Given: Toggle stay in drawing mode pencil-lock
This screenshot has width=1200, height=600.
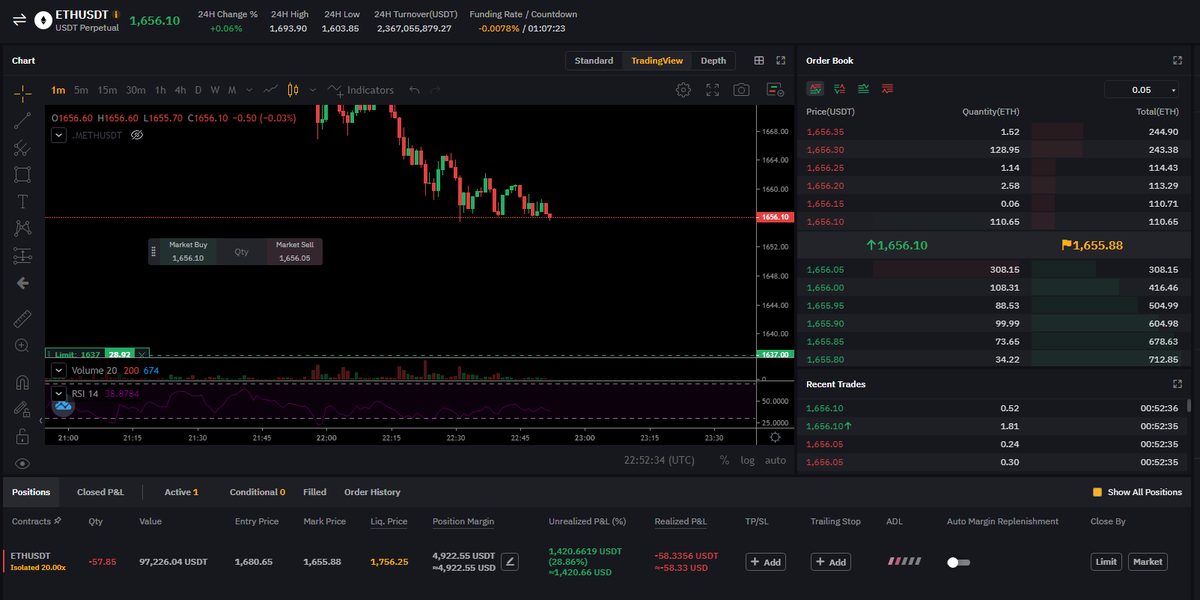Looking at the screenshot, I should 22,409.
